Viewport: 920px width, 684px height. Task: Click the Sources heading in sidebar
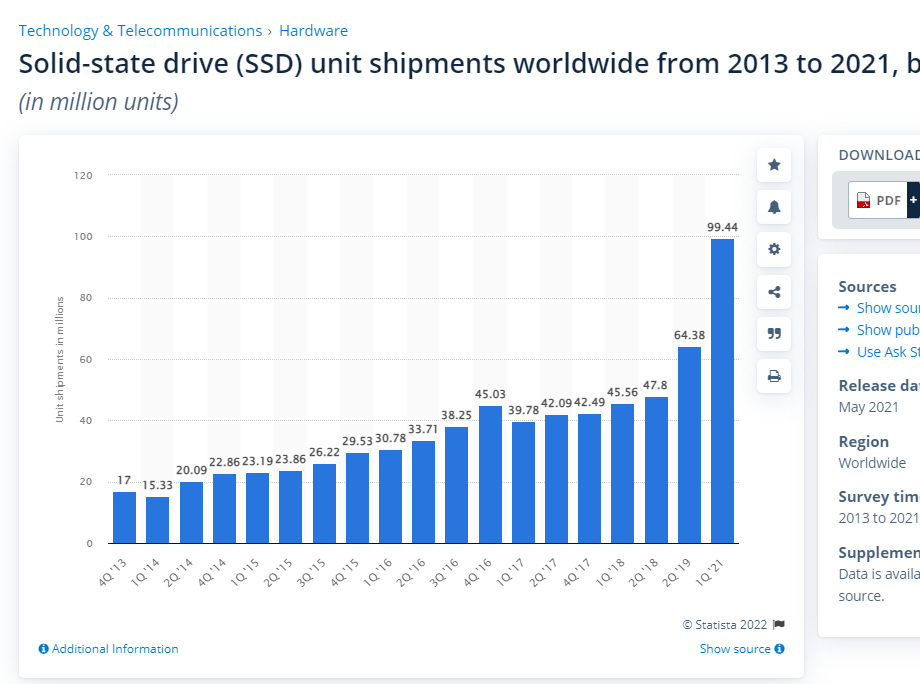(x=867, y=287)
